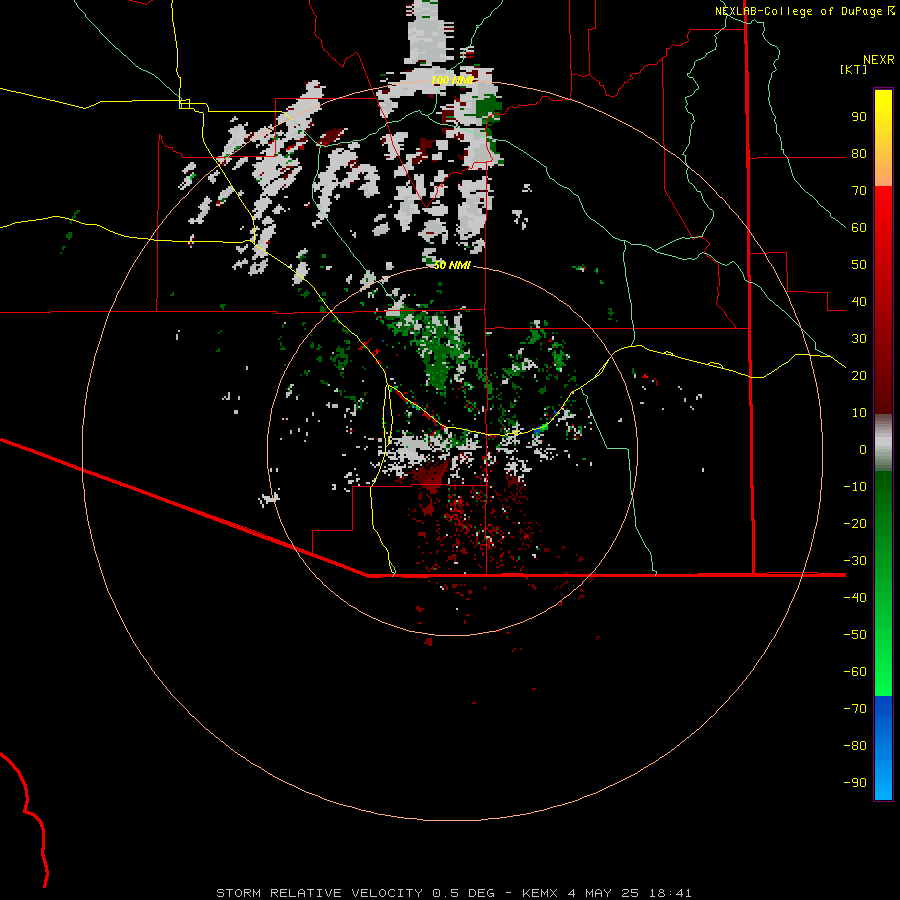Click the 100 NMI range ring label

(x=452, y=80)
